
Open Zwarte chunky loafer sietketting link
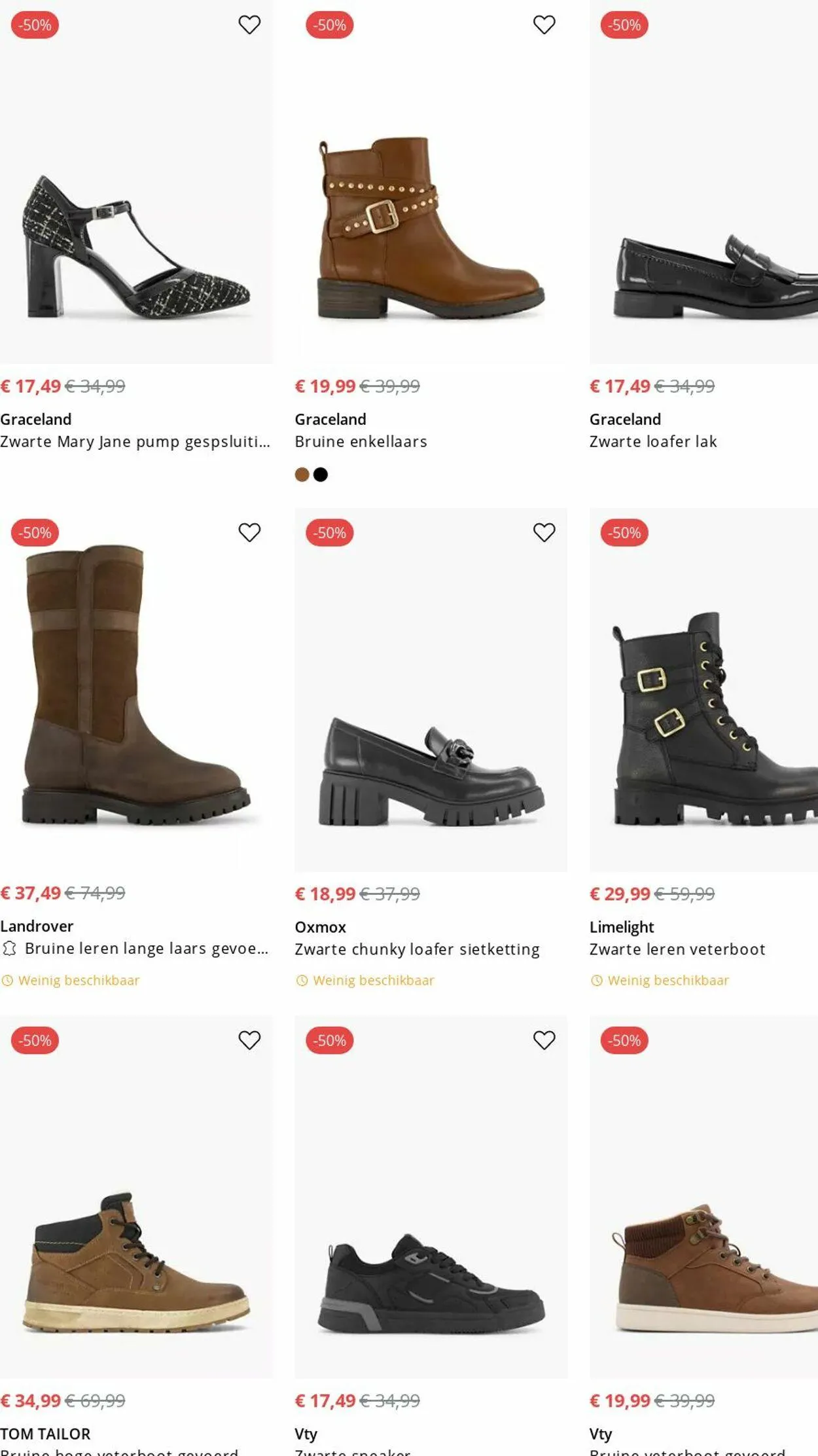(x=417, y=949)
